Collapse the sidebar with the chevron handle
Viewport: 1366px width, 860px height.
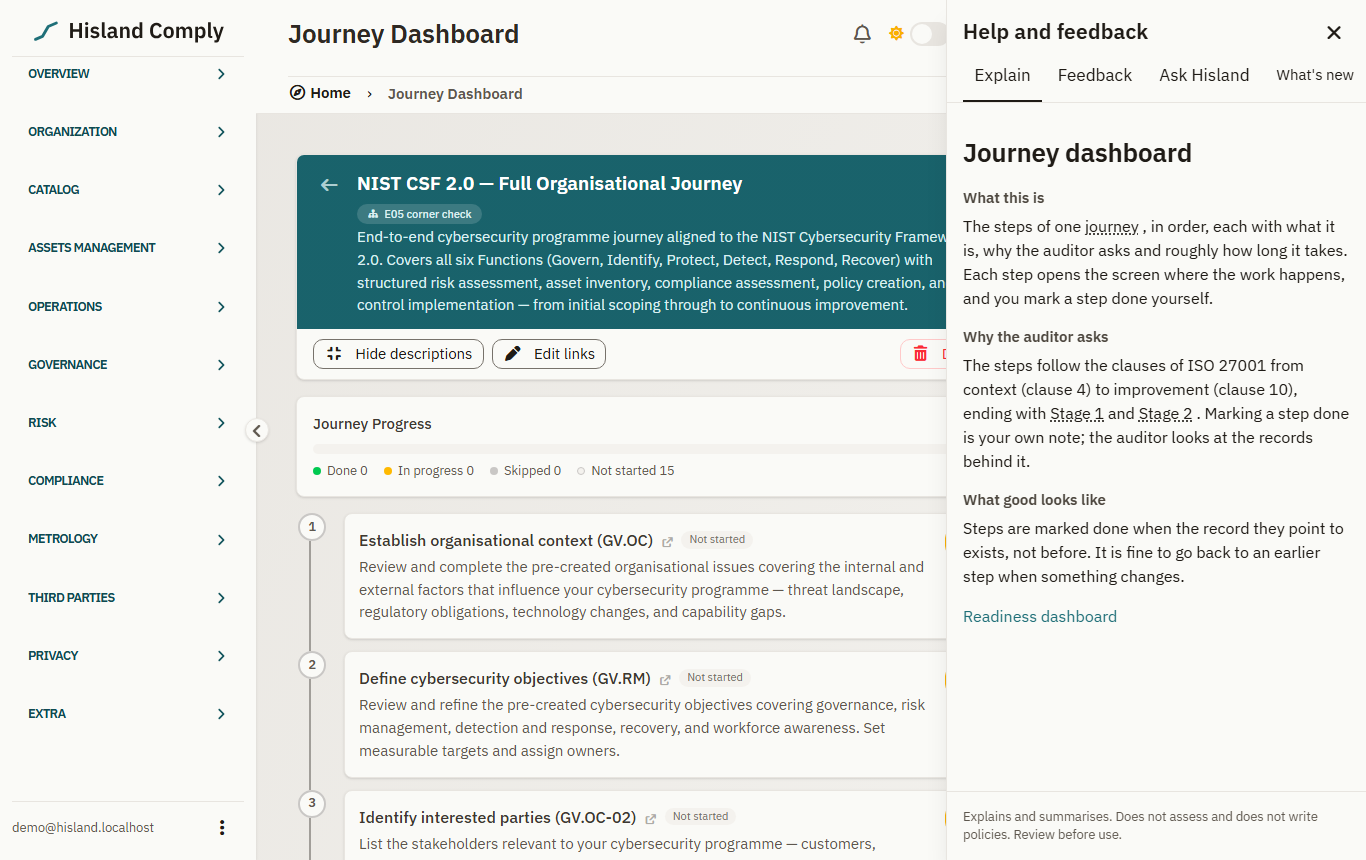pos(257,431)
